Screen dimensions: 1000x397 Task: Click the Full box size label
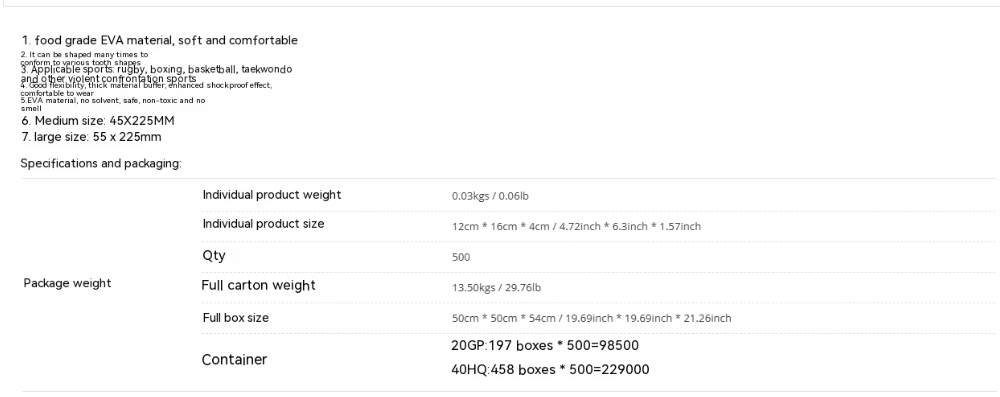[x=235, y=317]
